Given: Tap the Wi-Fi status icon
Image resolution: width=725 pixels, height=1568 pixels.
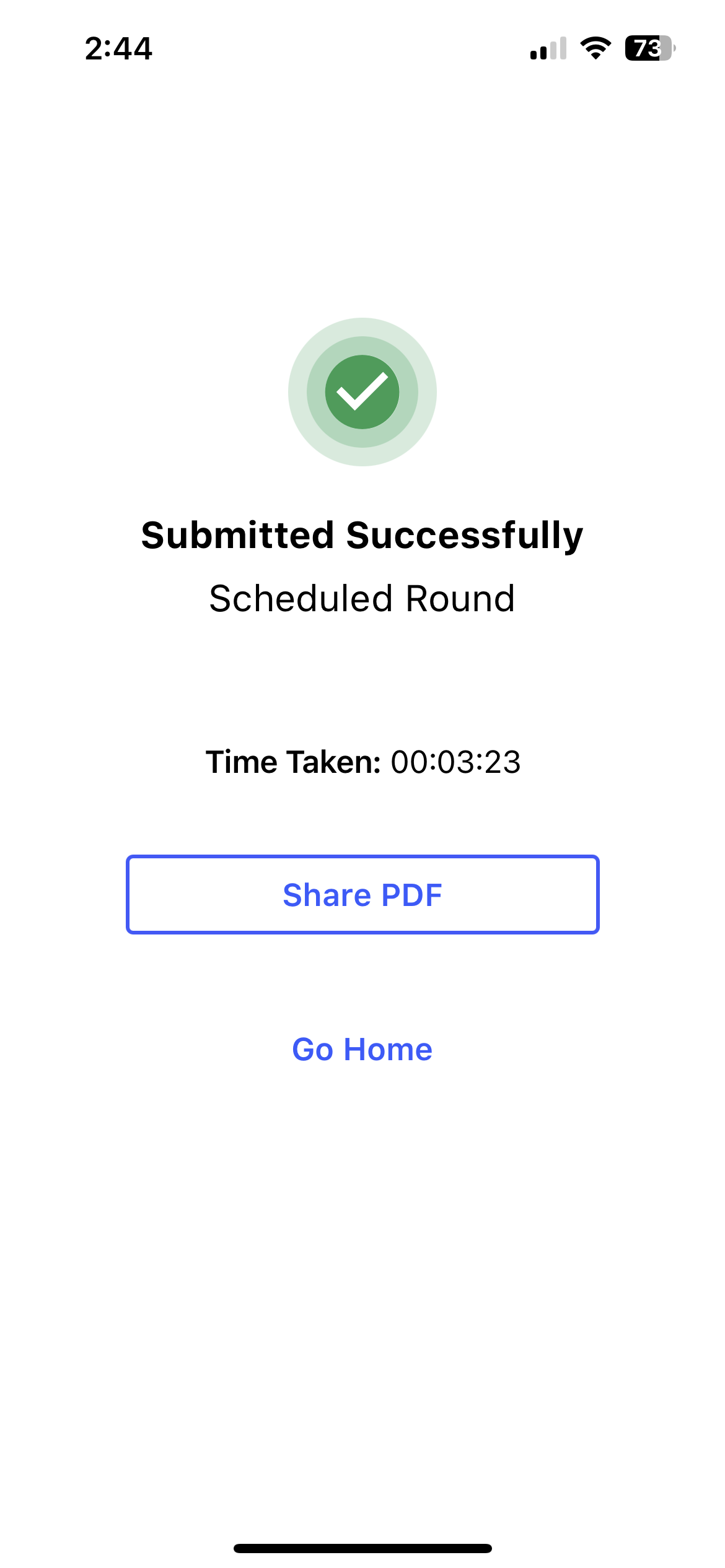Looking at the screenshot, I should pyautogui.click(x=595, y=48).
